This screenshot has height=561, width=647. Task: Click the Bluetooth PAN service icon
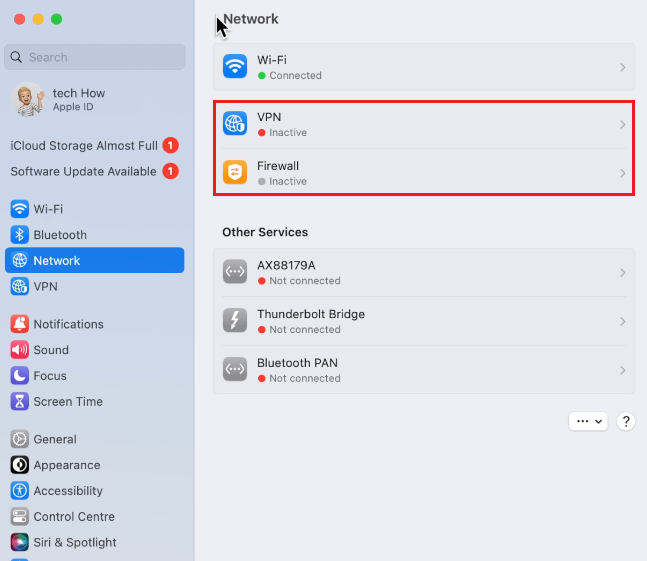click(x=235, y=369)
